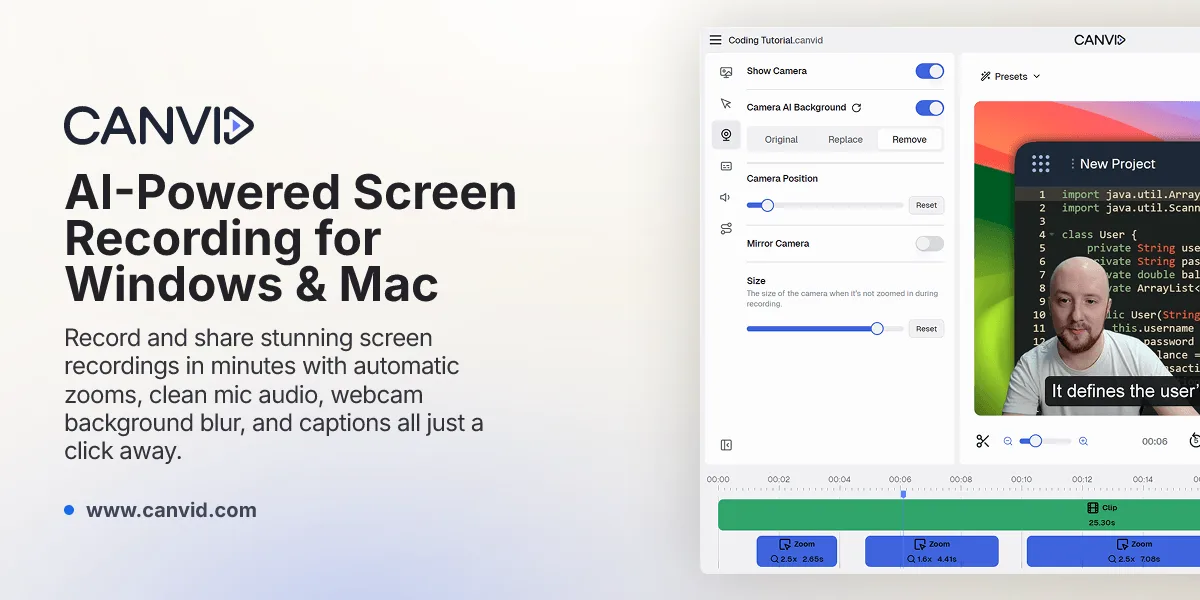Click the Mirror Camera label
1200x600 pixels.
pyautogui.click(x=778, y=244)
